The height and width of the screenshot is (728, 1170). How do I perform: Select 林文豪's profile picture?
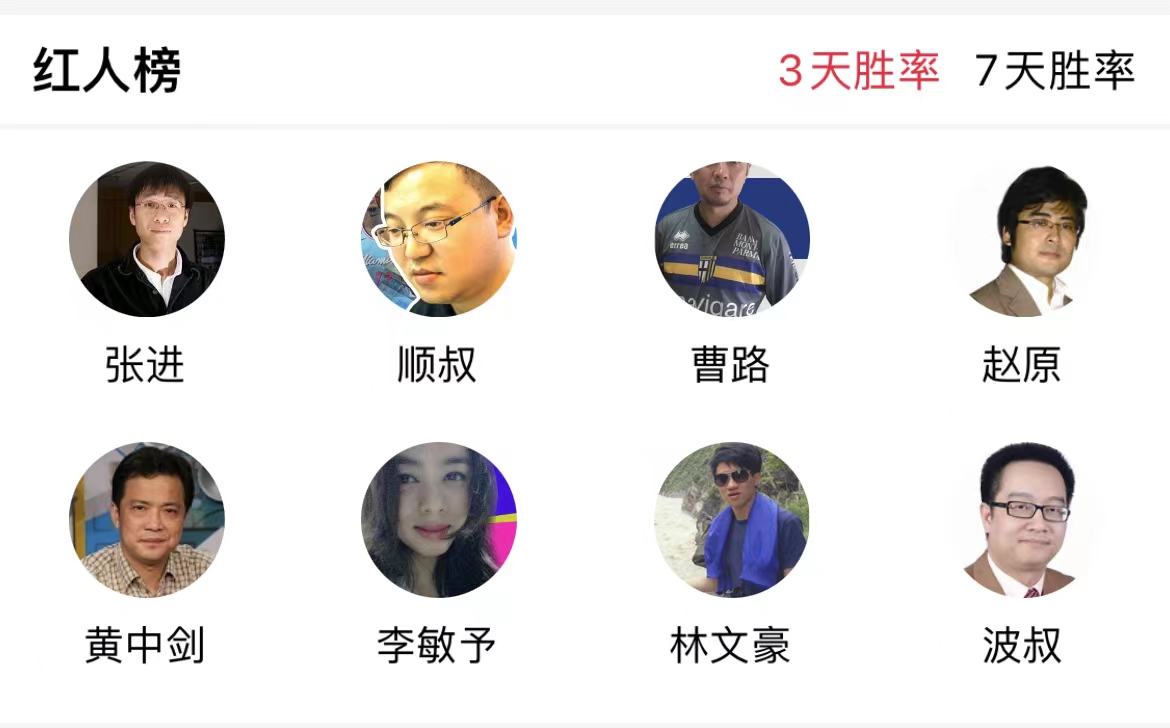coord(731,520)
